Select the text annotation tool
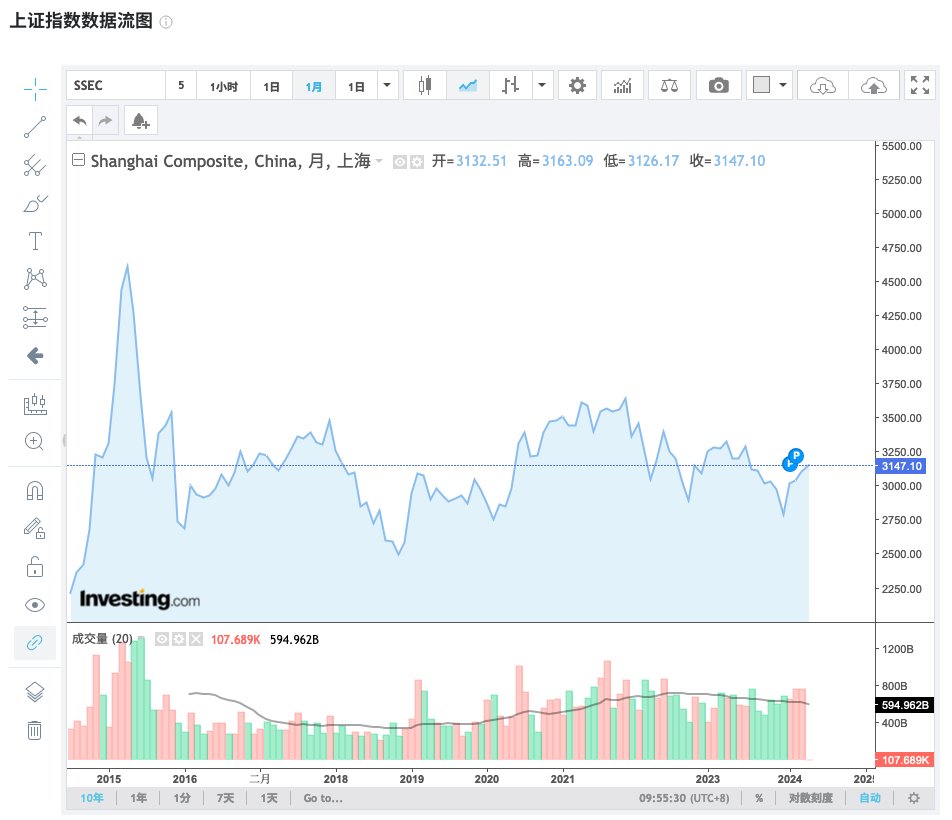Image resolution: width=952 pixels, height=820 pixels. [35, 241]
